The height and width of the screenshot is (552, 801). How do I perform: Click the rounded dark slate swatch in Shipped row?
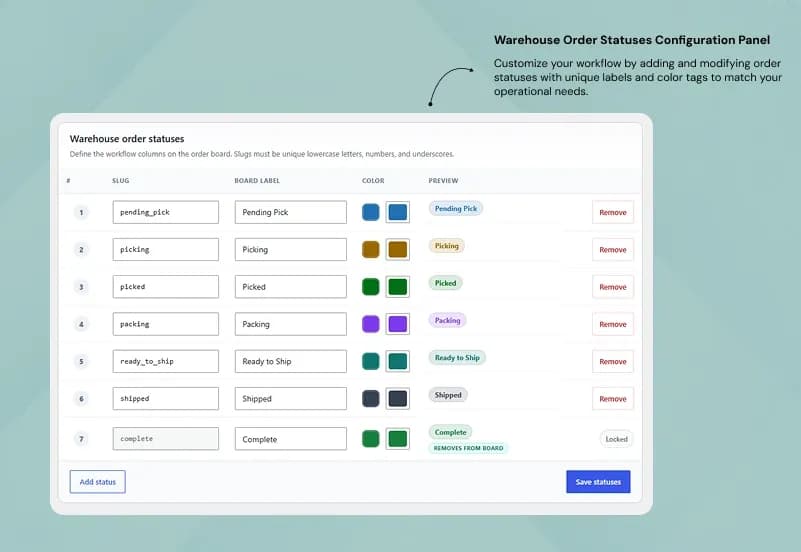point(370,398)
